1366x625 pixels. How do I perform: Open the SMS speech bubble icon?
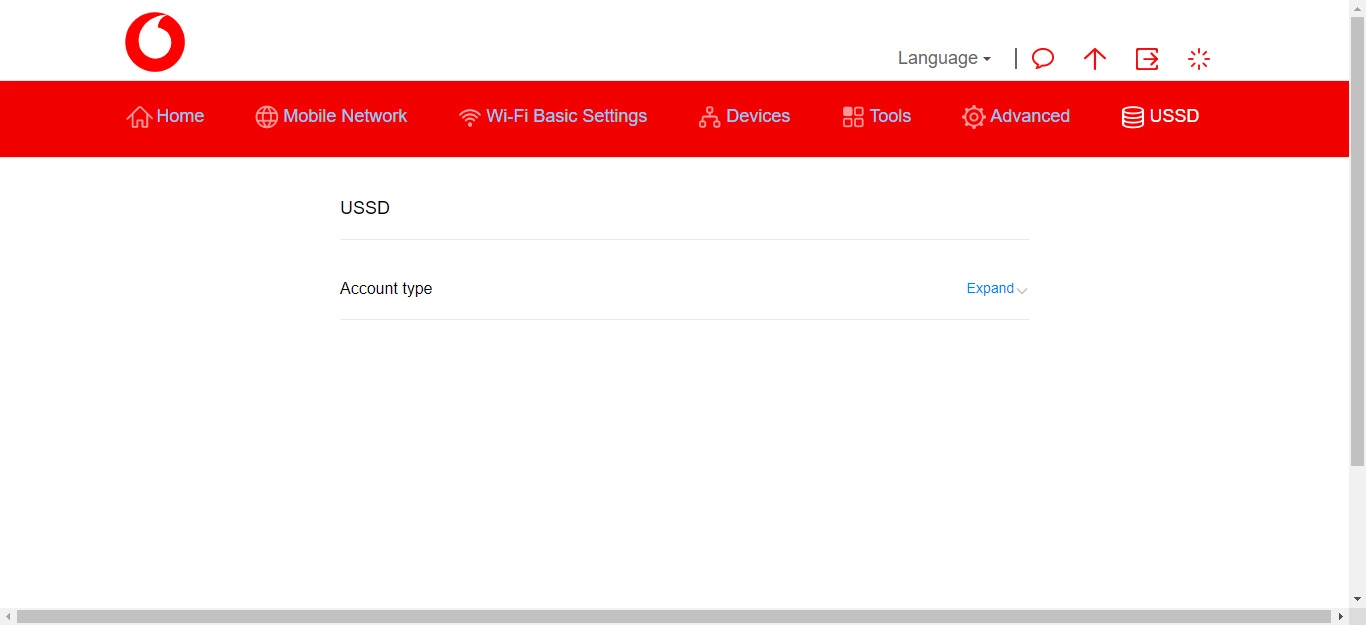click(1043, 59)
